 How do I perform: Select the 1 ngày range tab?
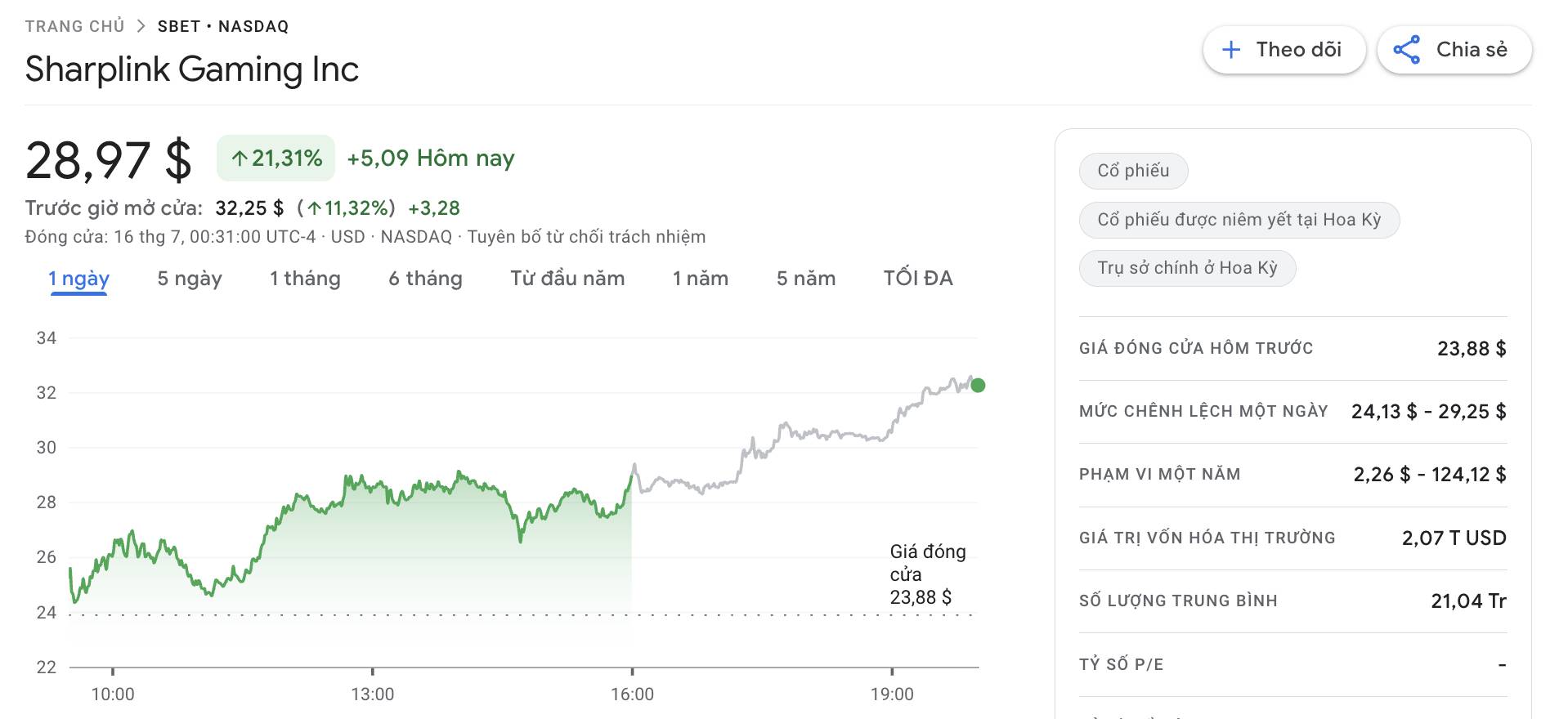click(x=78, y=279)
